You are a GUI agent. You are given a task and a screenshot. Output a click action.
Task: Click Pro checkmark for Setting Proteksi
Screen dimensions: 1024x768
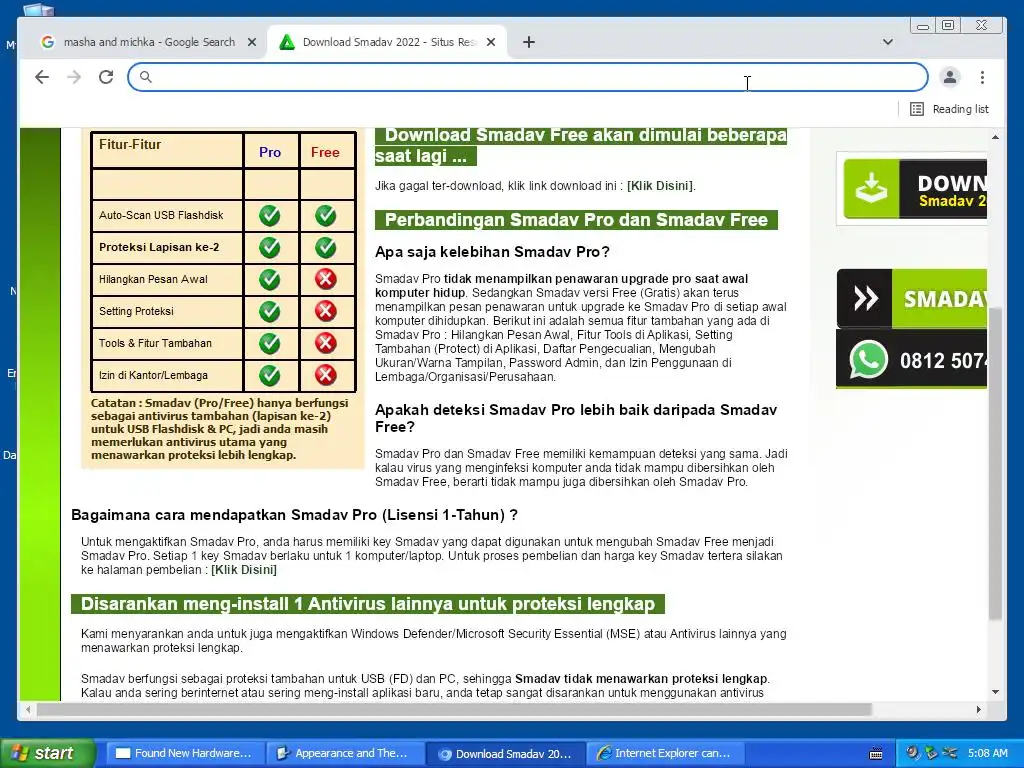click(270, 312)
